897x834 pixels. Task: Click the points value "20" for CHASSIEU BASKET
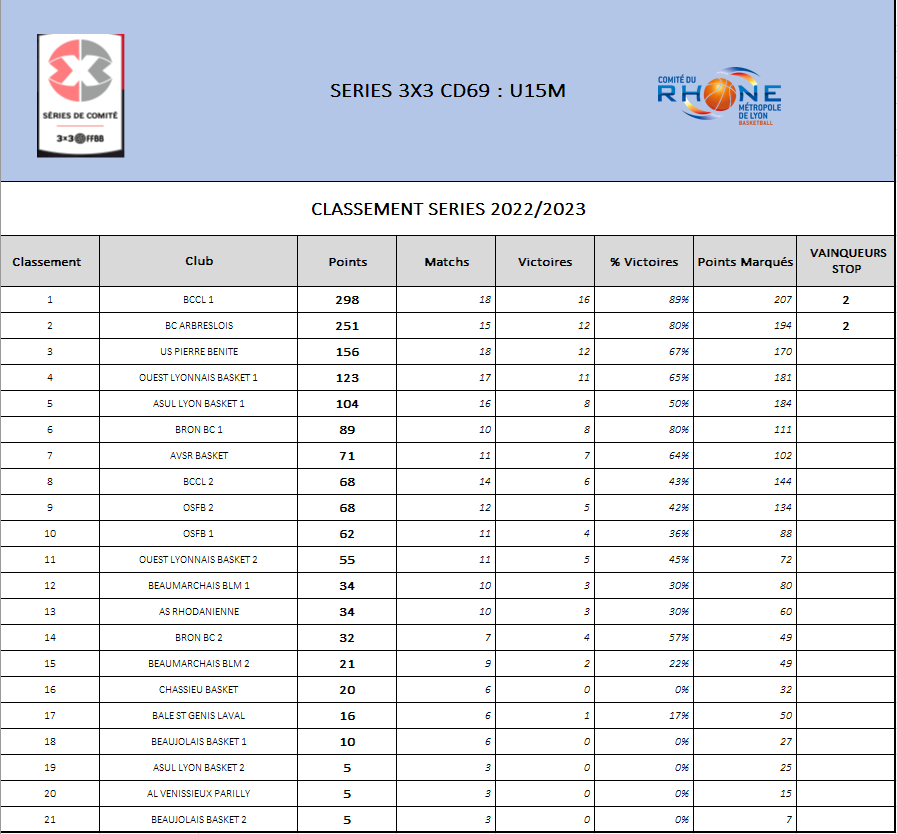(347, 690)
